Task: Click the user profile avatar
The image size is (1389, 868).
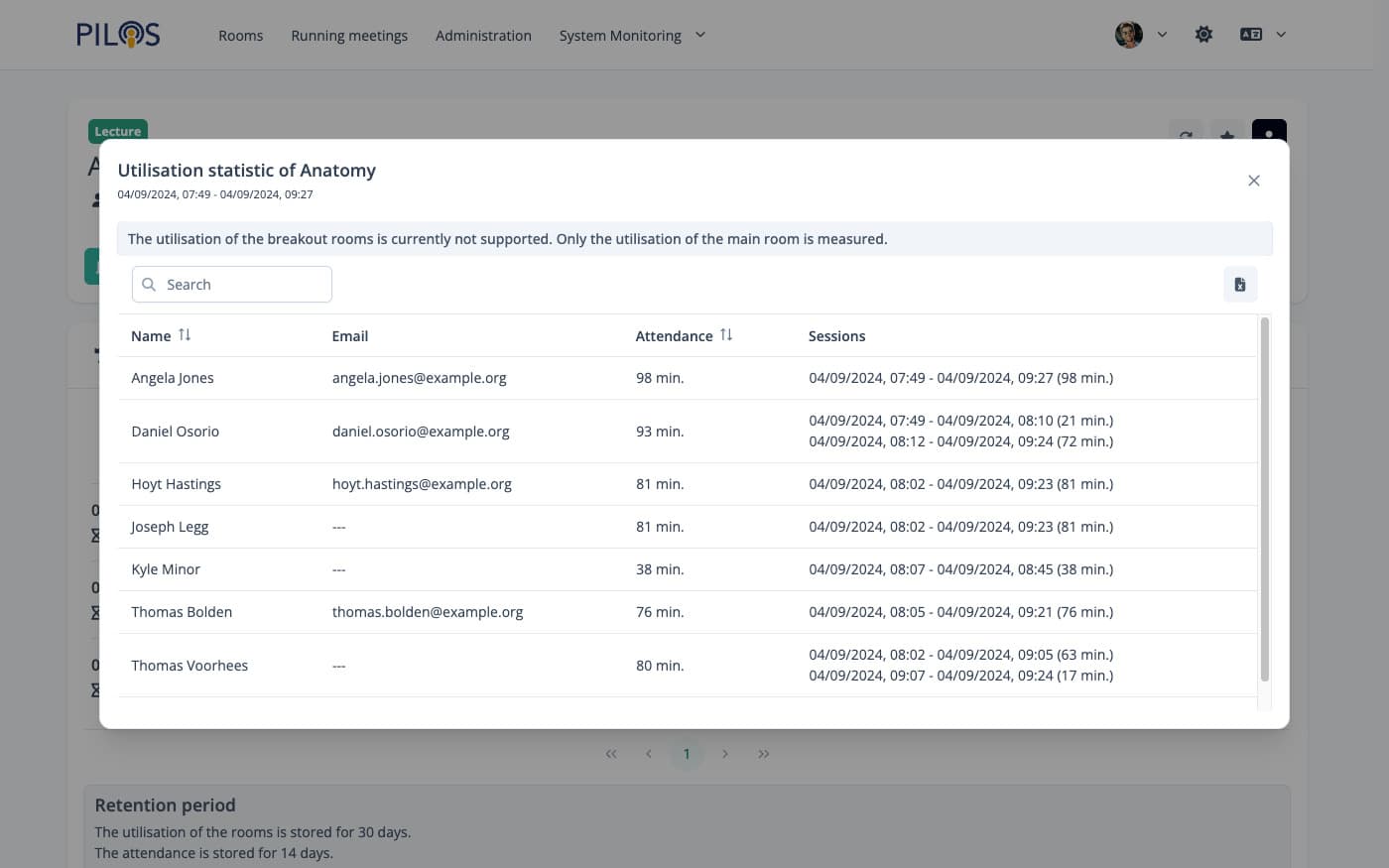Action: 1128,35
